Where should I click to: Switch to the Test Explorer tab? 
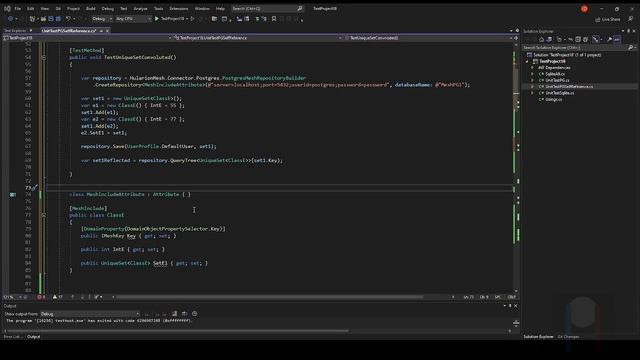(15, 31)
